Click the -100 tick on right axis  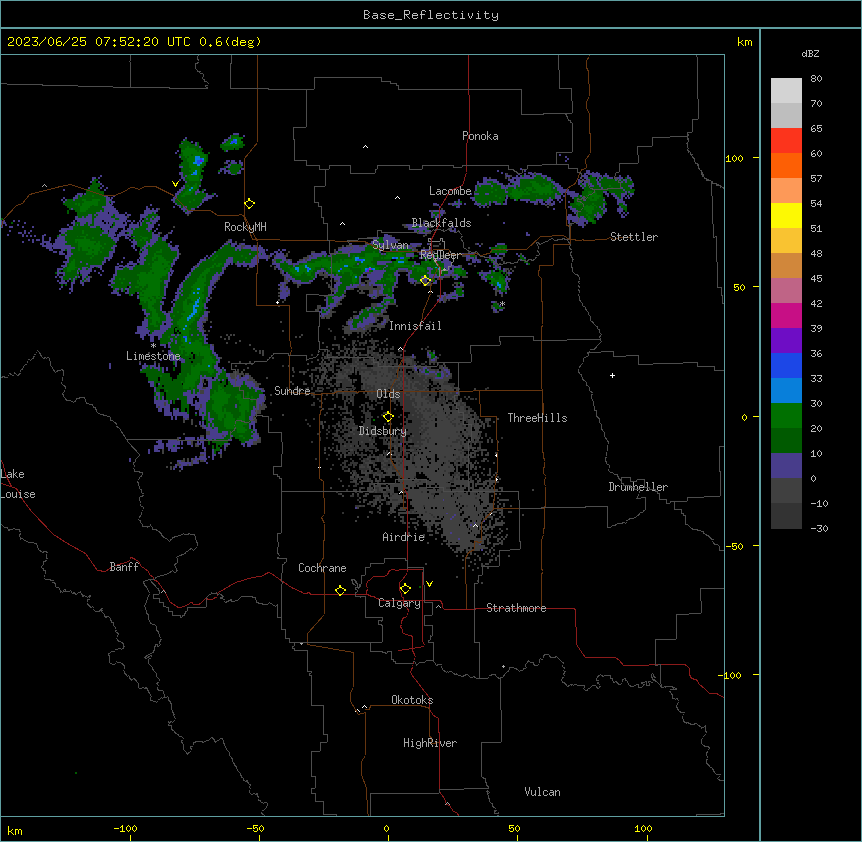[731, 675]
